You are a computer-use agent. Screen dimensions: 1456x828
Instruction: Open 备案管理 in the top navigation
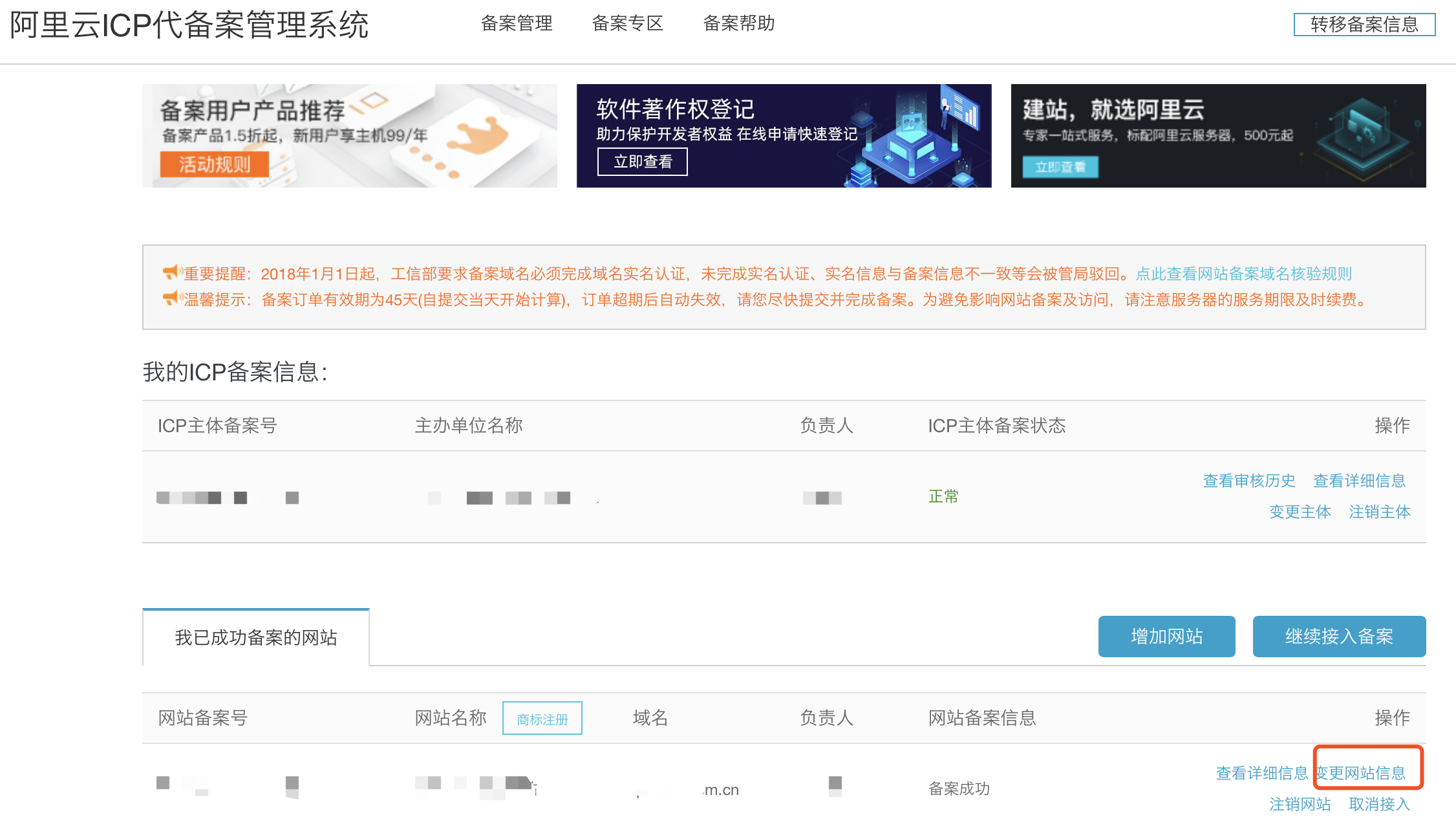point(517,23)
